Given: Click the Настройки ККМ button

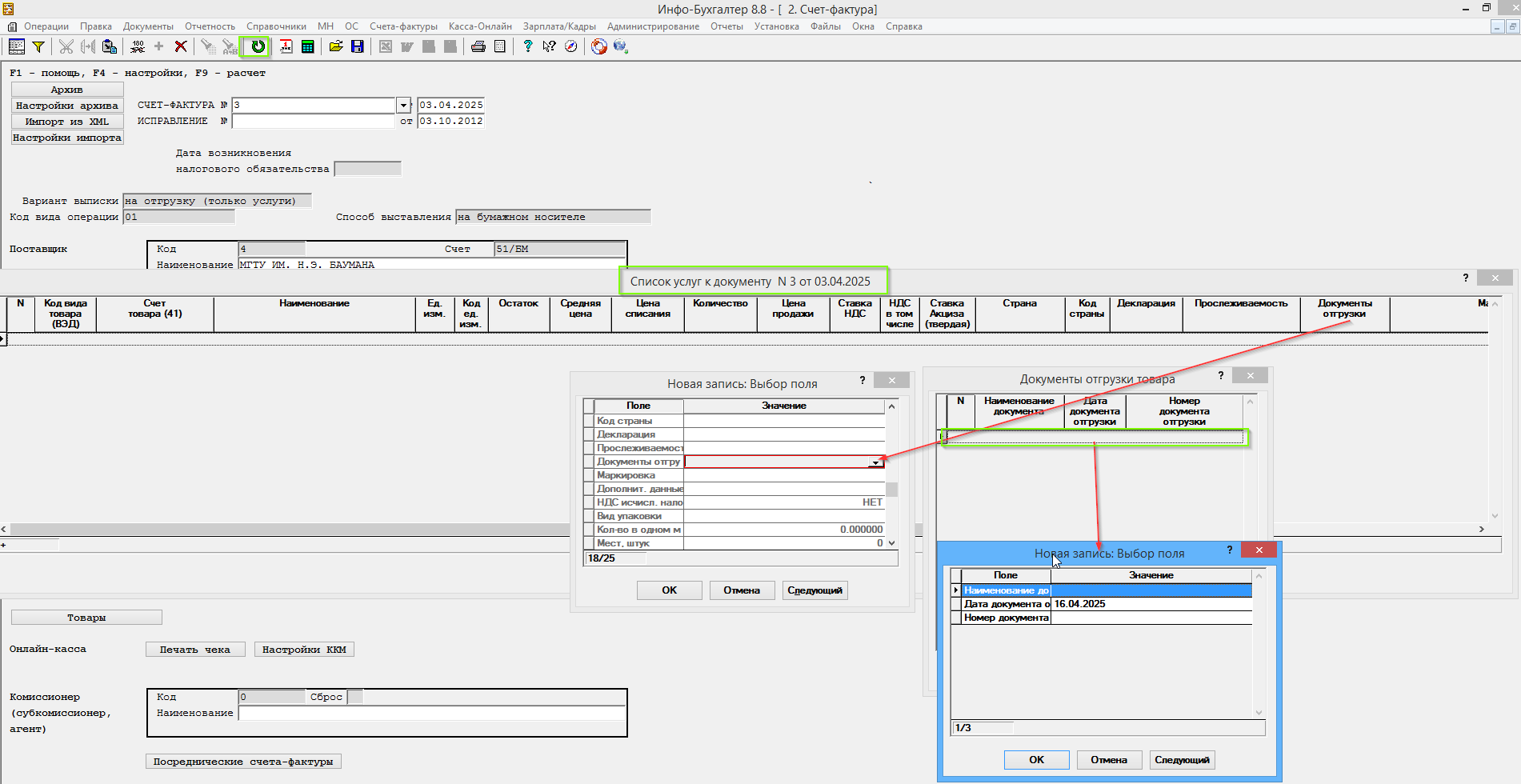Looking at the screenshot, I should coord(304,650).
